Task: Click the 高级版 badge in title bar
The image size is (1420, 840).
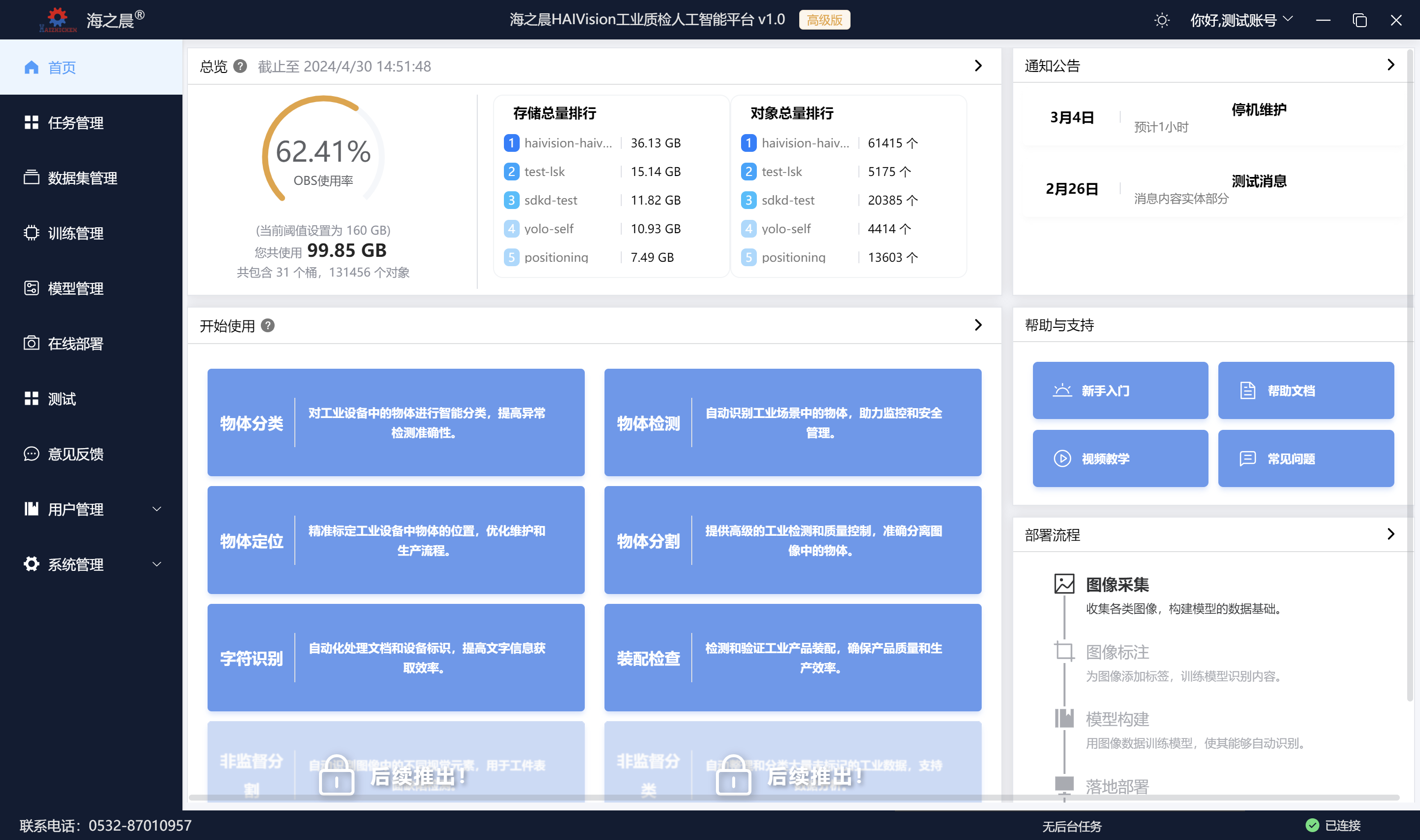Action: (x=824, y=20)
